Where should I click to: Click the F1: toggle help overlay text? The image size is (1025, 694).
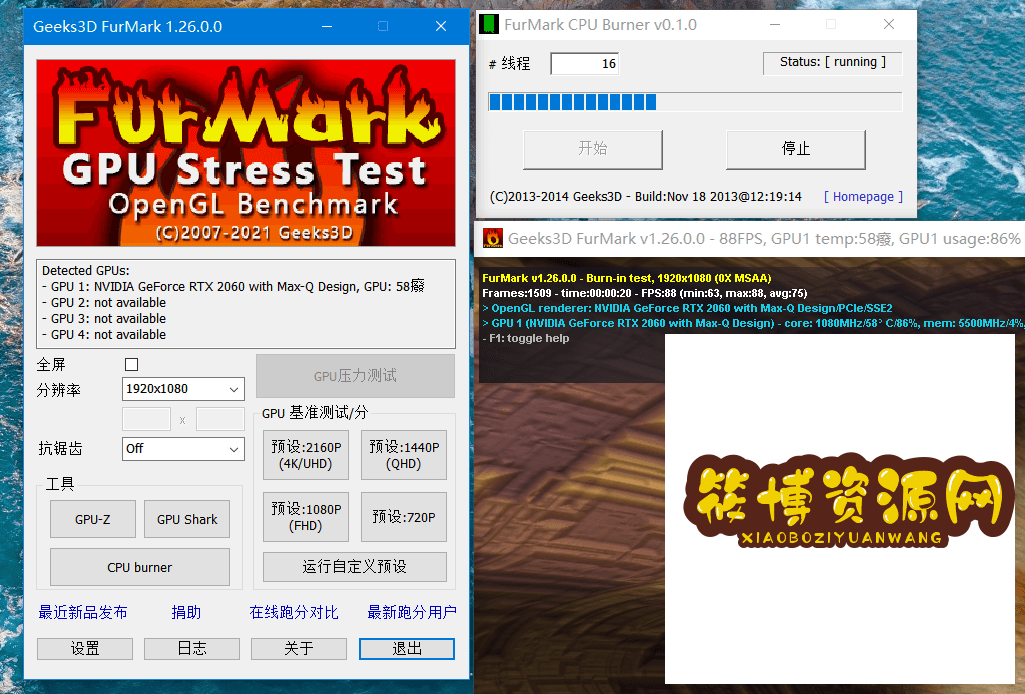[526, 339]
